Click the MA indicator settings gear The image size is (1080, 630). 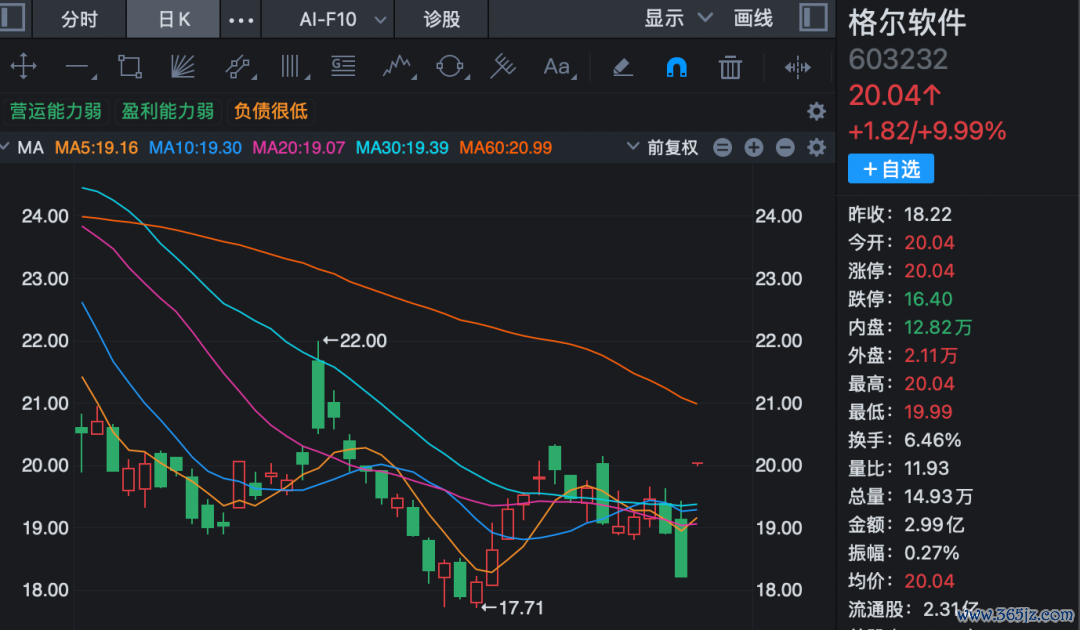816,147
